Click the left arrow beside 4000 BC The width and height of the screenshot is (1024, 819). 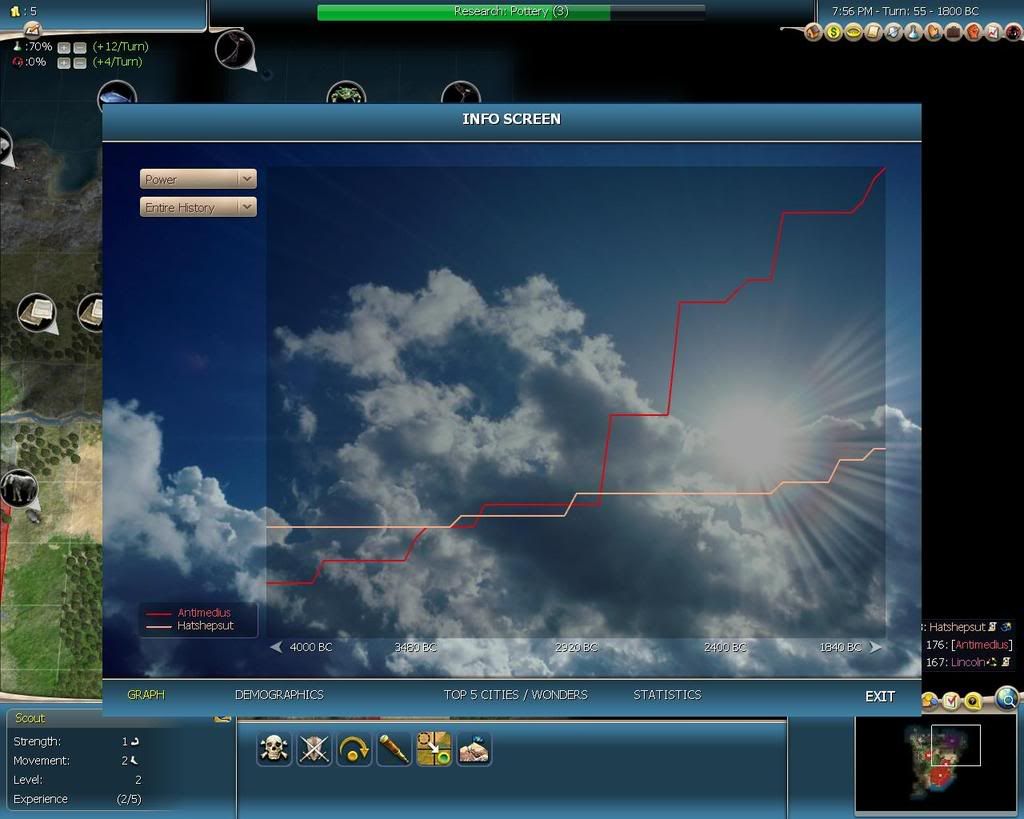276,647
